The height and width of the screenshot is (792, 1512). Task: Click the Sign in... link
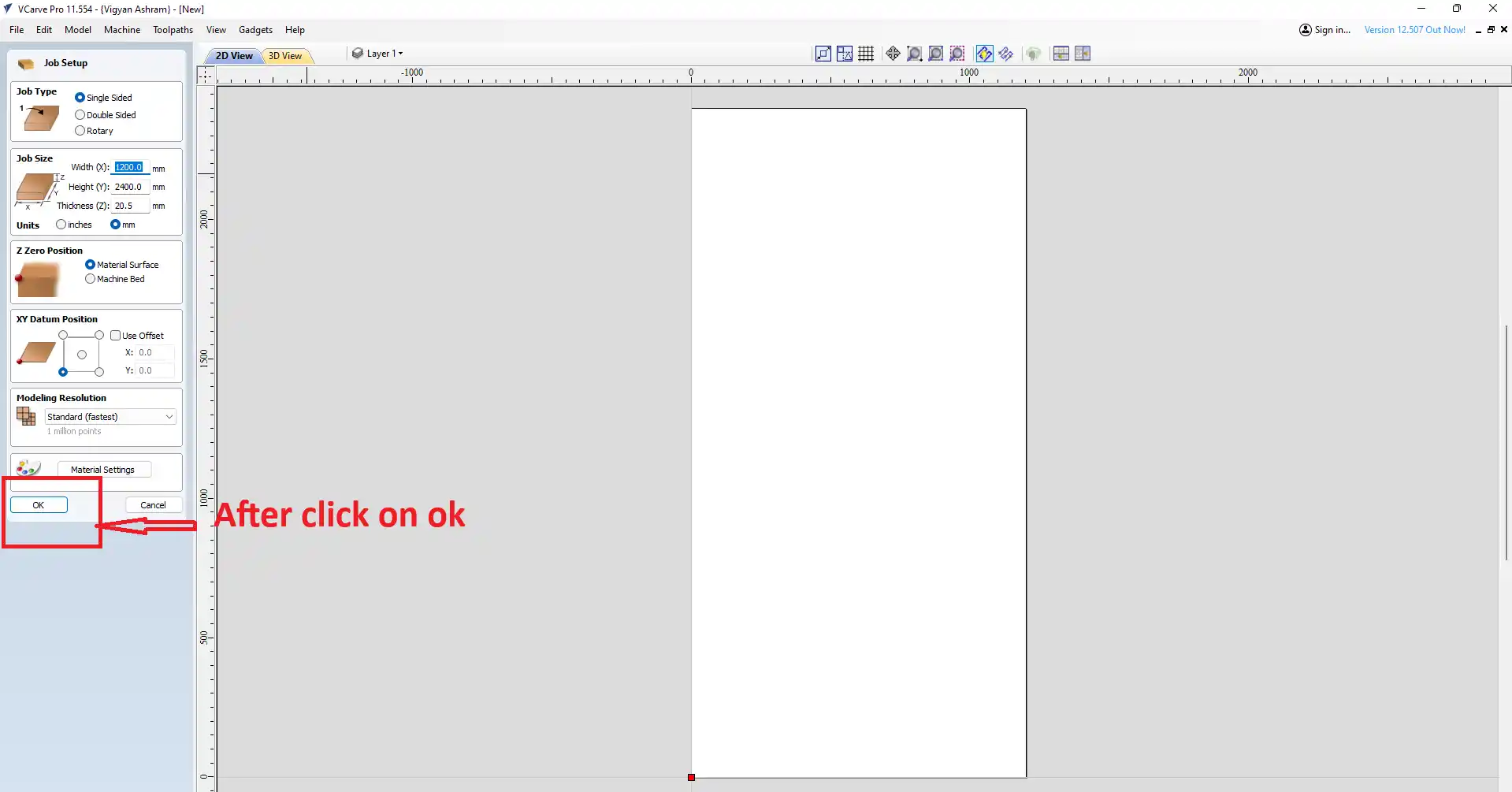[x=1332, y=30]
